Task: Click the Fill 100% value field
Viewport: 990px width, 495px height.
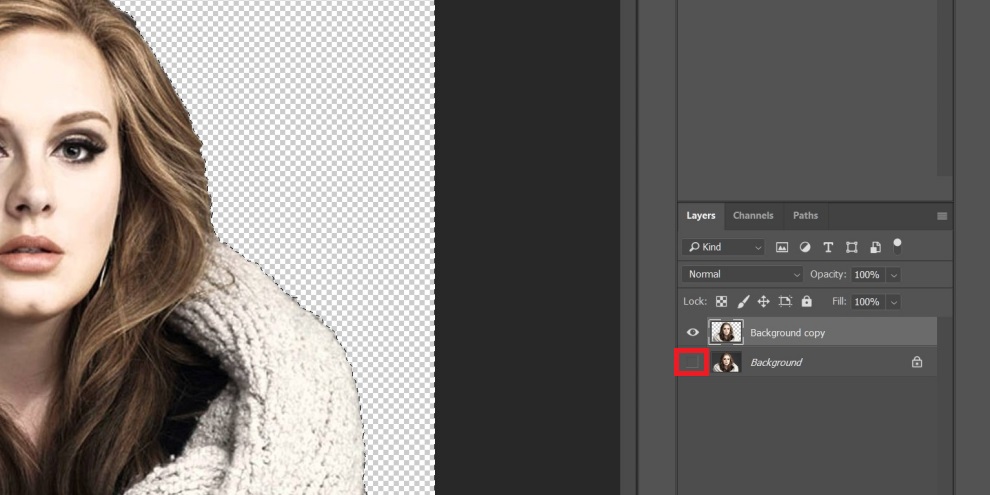Action: coord(868,302)
